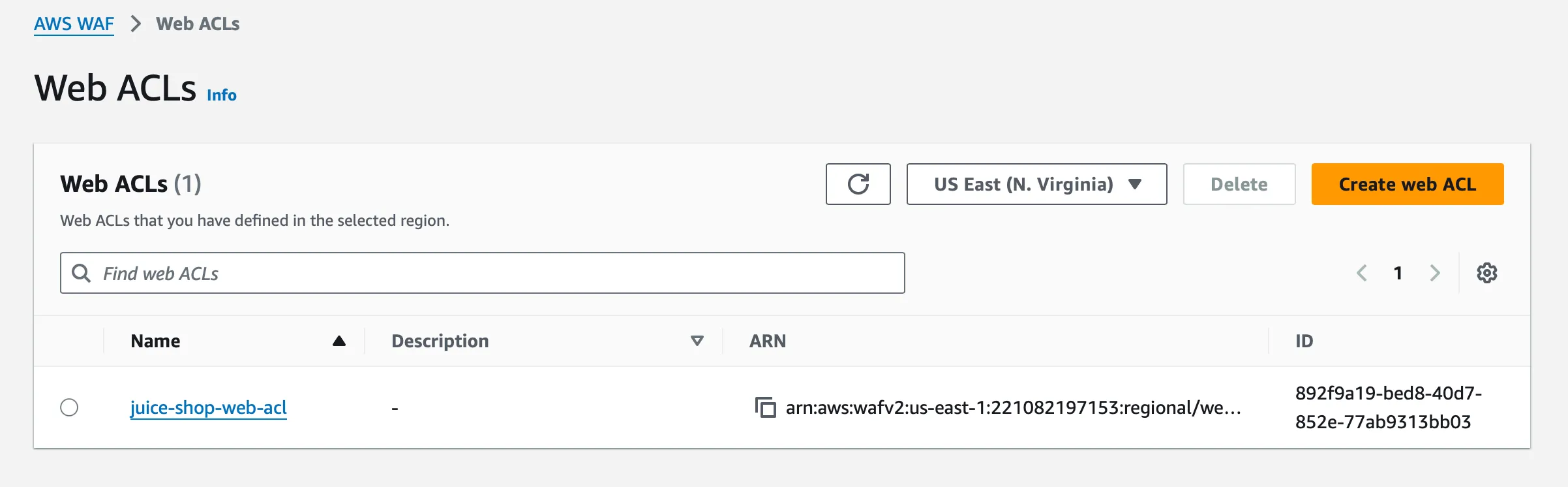Open the Info link next to Web ACLs
Image resolution: width=1568 pixels, height=487 pixels.
pos(221,95)
